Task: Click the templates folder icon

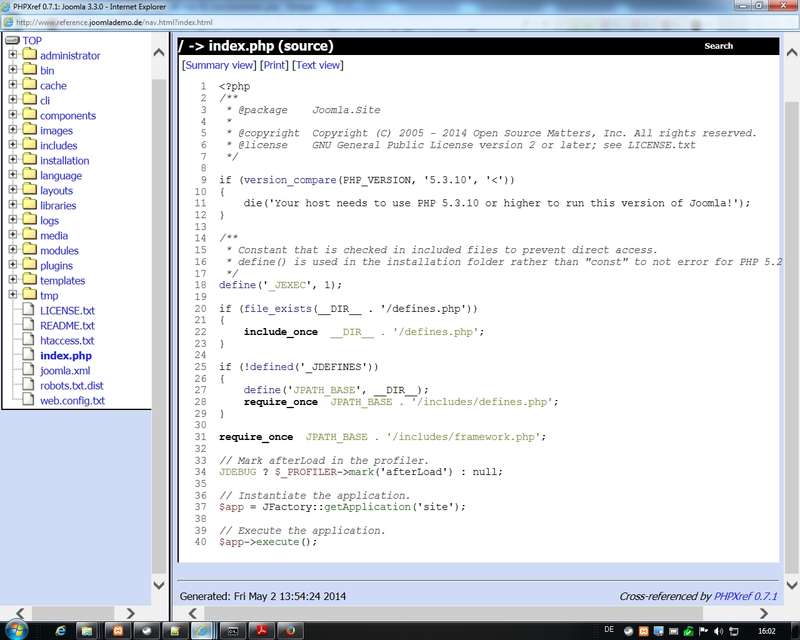Action: point(28,281)
